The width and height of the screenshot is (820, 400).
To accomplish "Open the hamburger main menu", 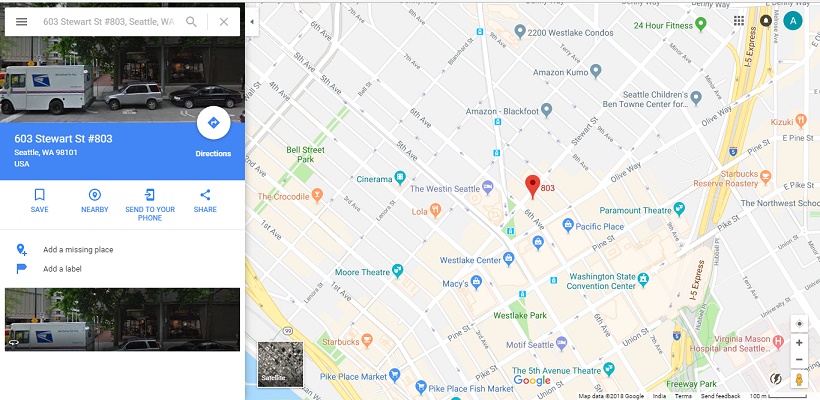I will [x=21, y=21].
